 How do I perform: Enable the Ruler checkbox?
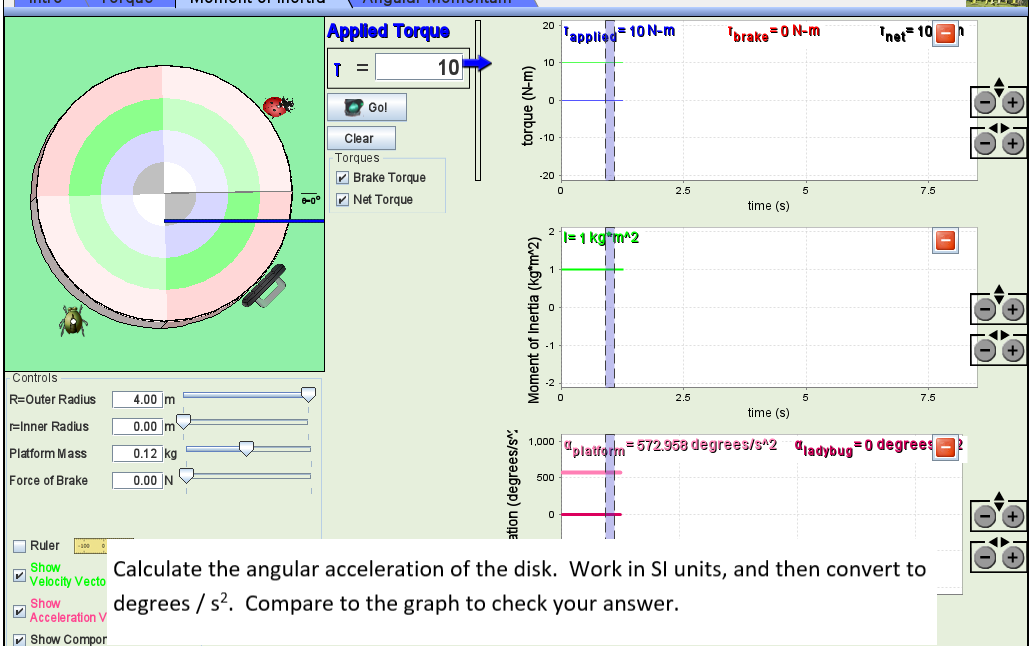point(20,546)
